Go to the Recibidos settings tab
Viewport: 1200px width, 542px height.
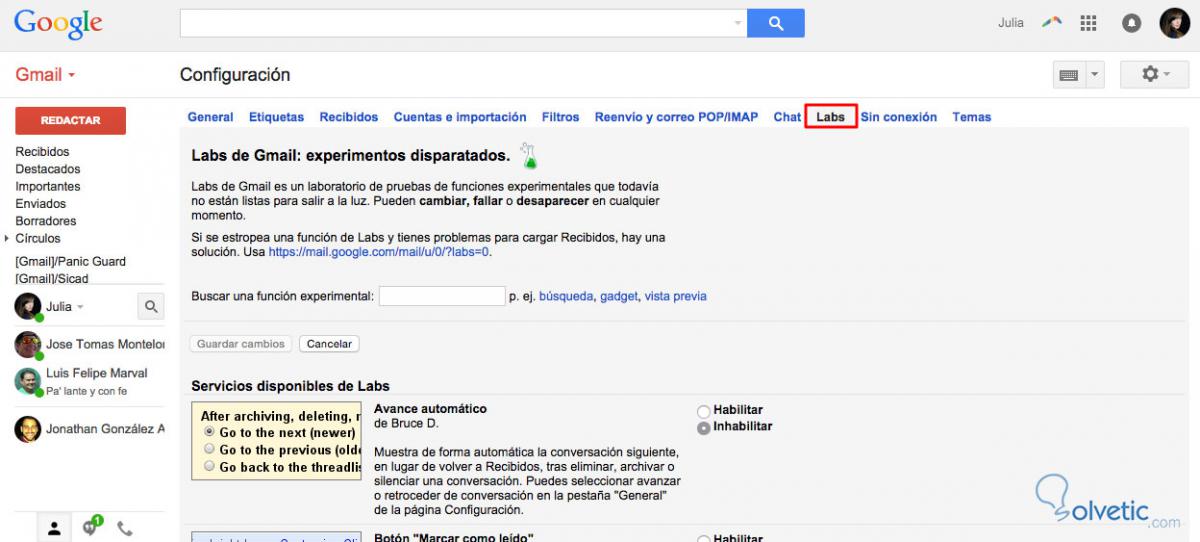point(349,117)
